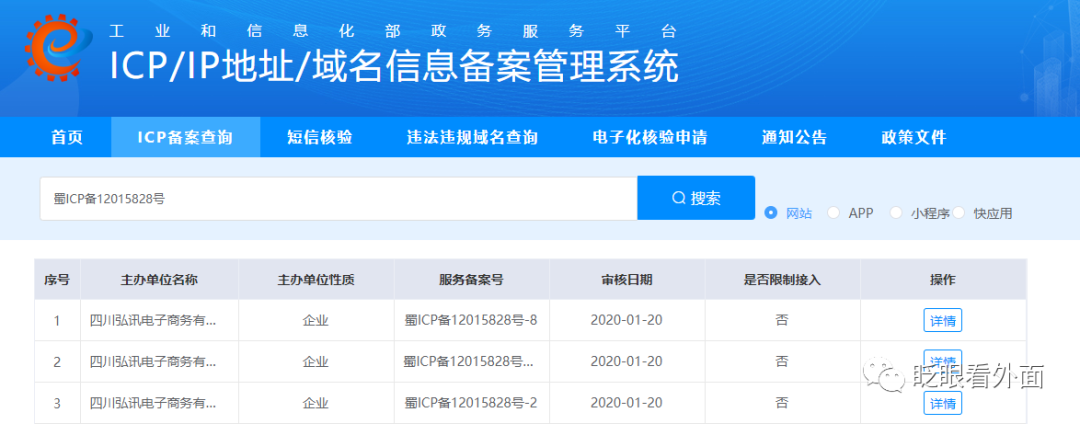The width and height of the screenshot is (1080, 424).
Task: Open the 通知公告 nav item
Action: click(794, 137)
